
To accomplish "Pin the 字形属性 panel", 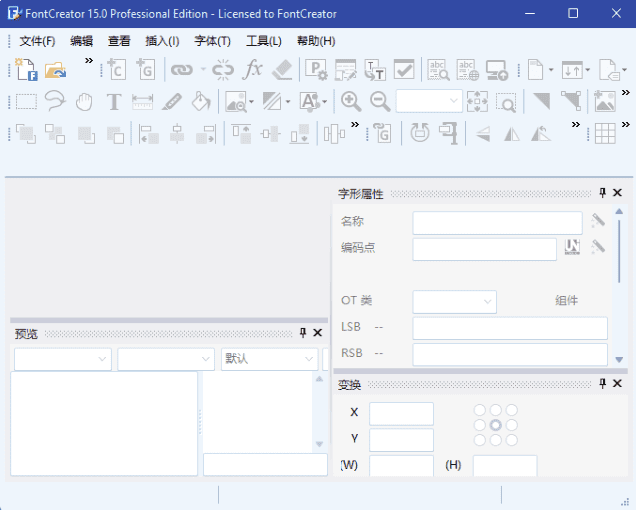I will click(x=603, y=193).
